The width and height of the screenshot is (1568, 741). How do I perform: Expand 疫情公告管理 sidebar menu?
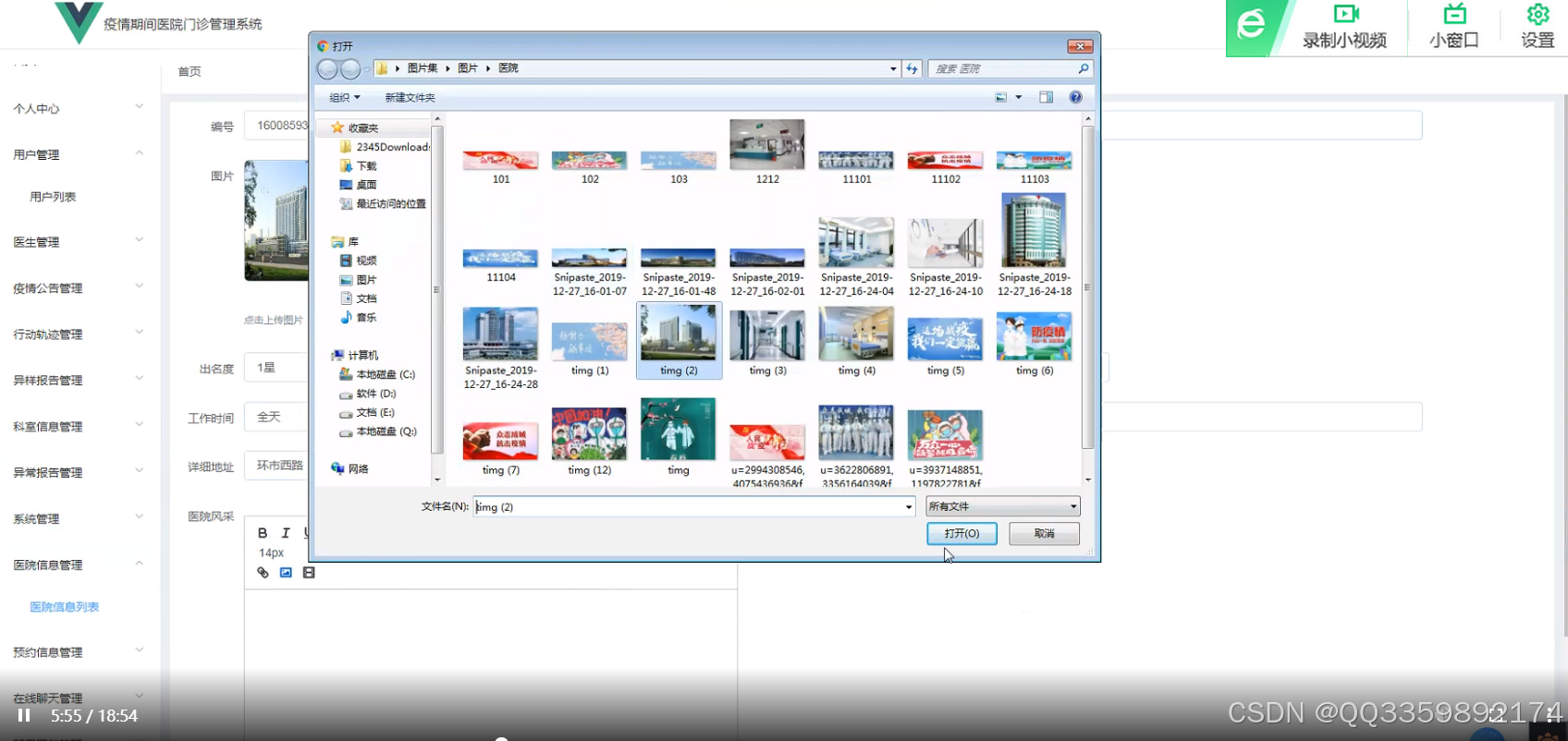coord(78,288)
